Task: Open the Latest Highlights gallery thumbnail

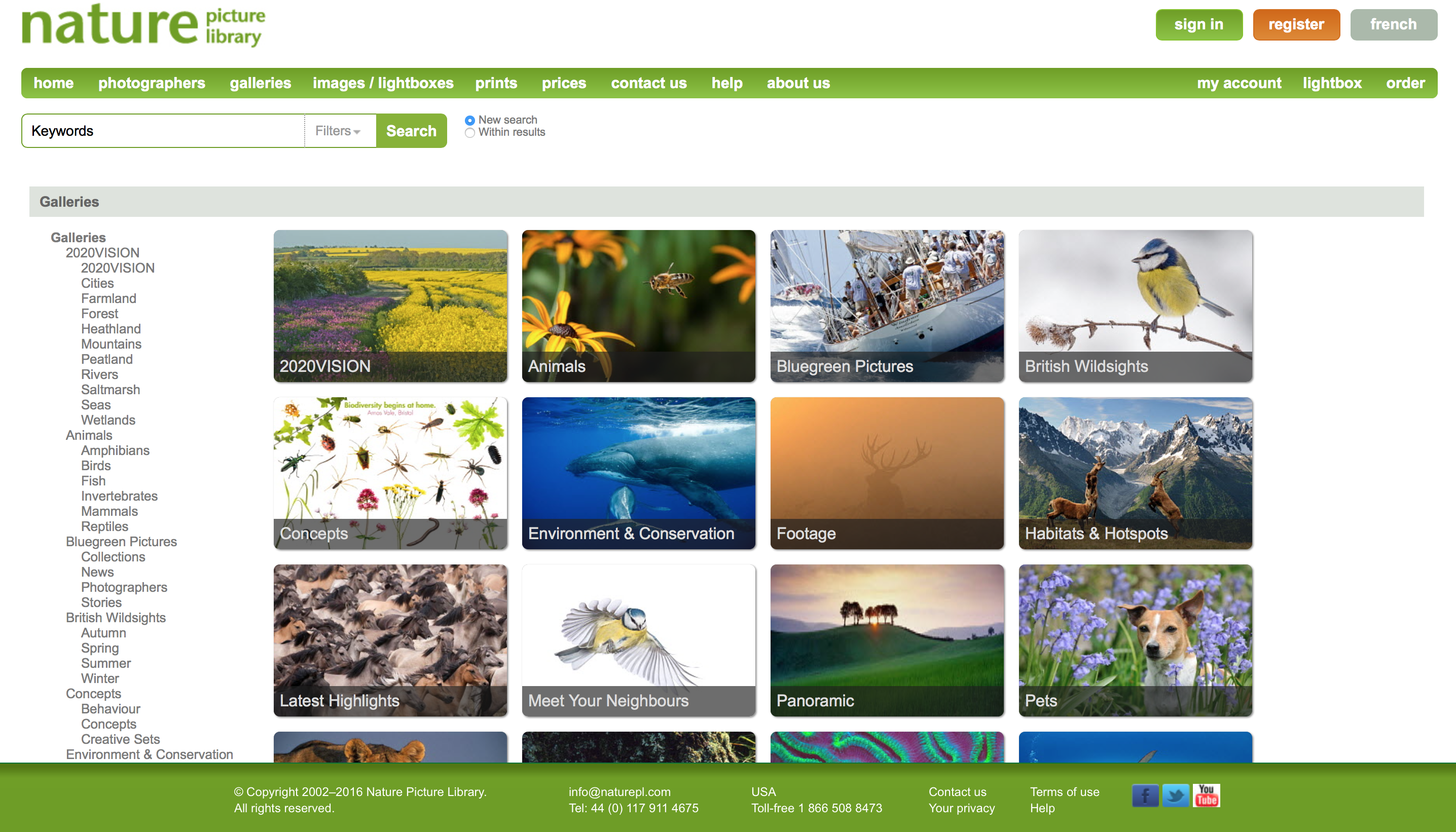Action: point(390,640)
